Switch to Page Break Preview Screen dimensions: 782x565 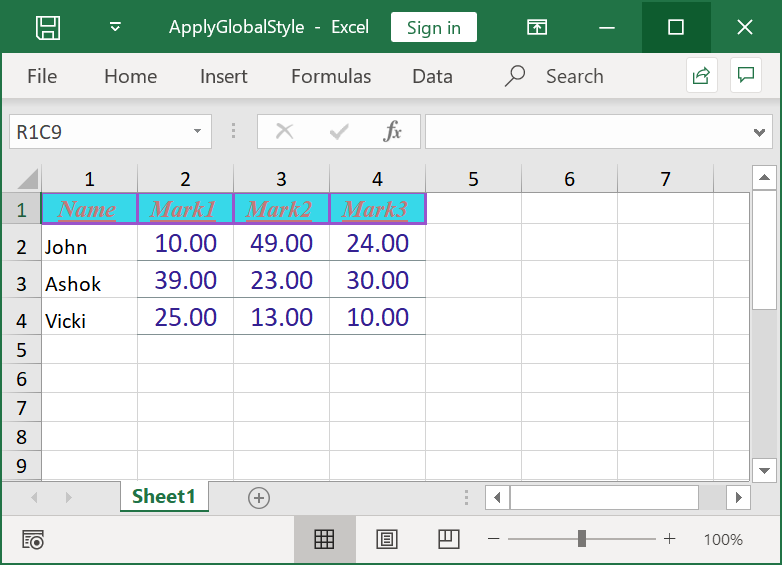point(448,540)
